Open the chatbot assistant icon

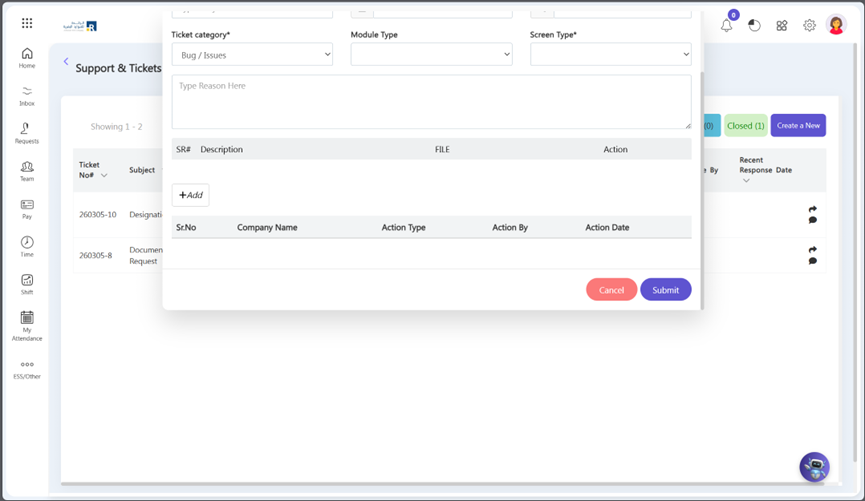[814, 466]
